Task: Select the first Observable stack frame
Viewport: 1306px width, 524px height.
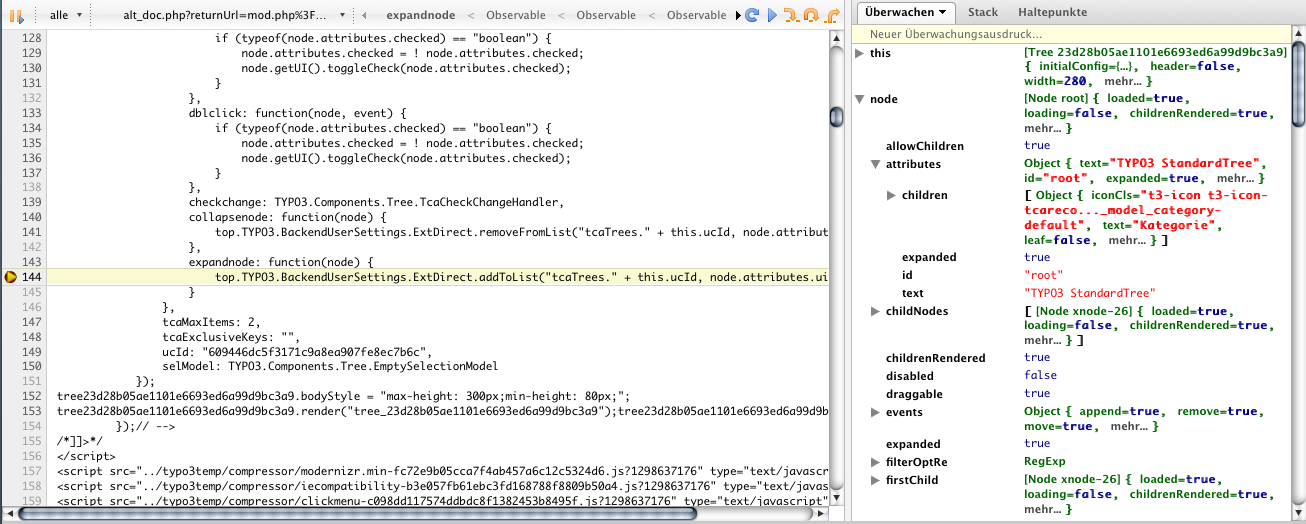Action: coord(516,15)
